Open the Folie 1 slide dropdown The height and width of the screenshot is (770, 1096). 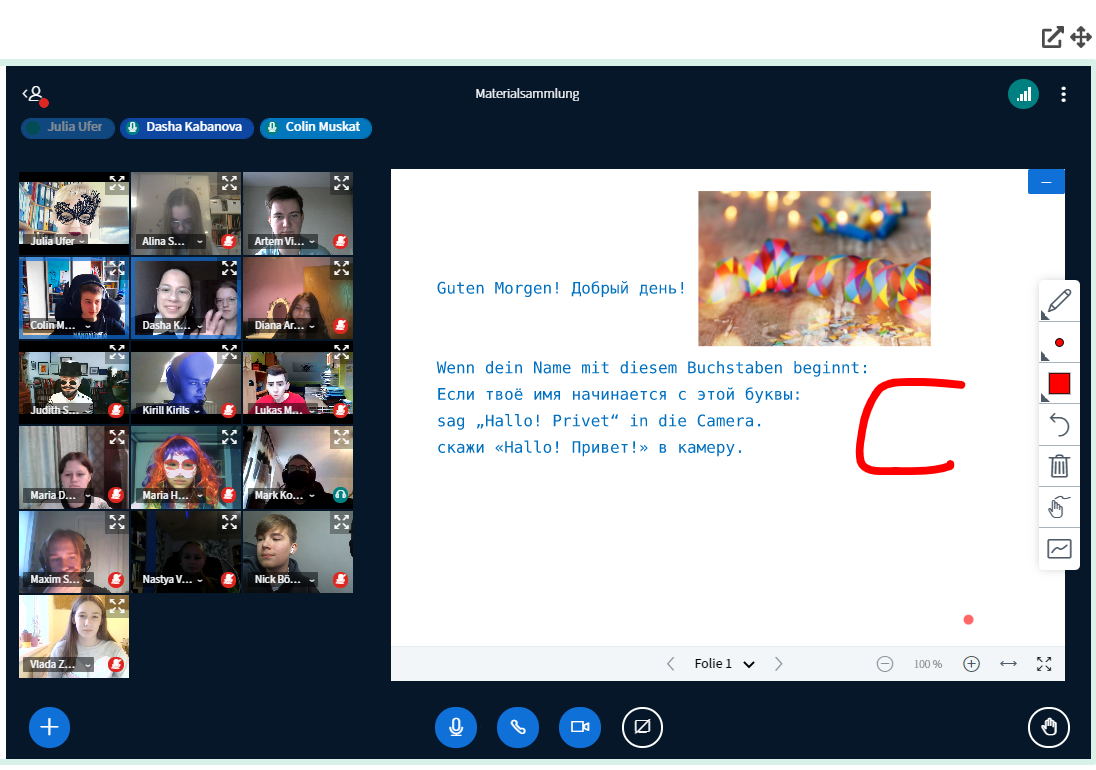coord(724,664)
